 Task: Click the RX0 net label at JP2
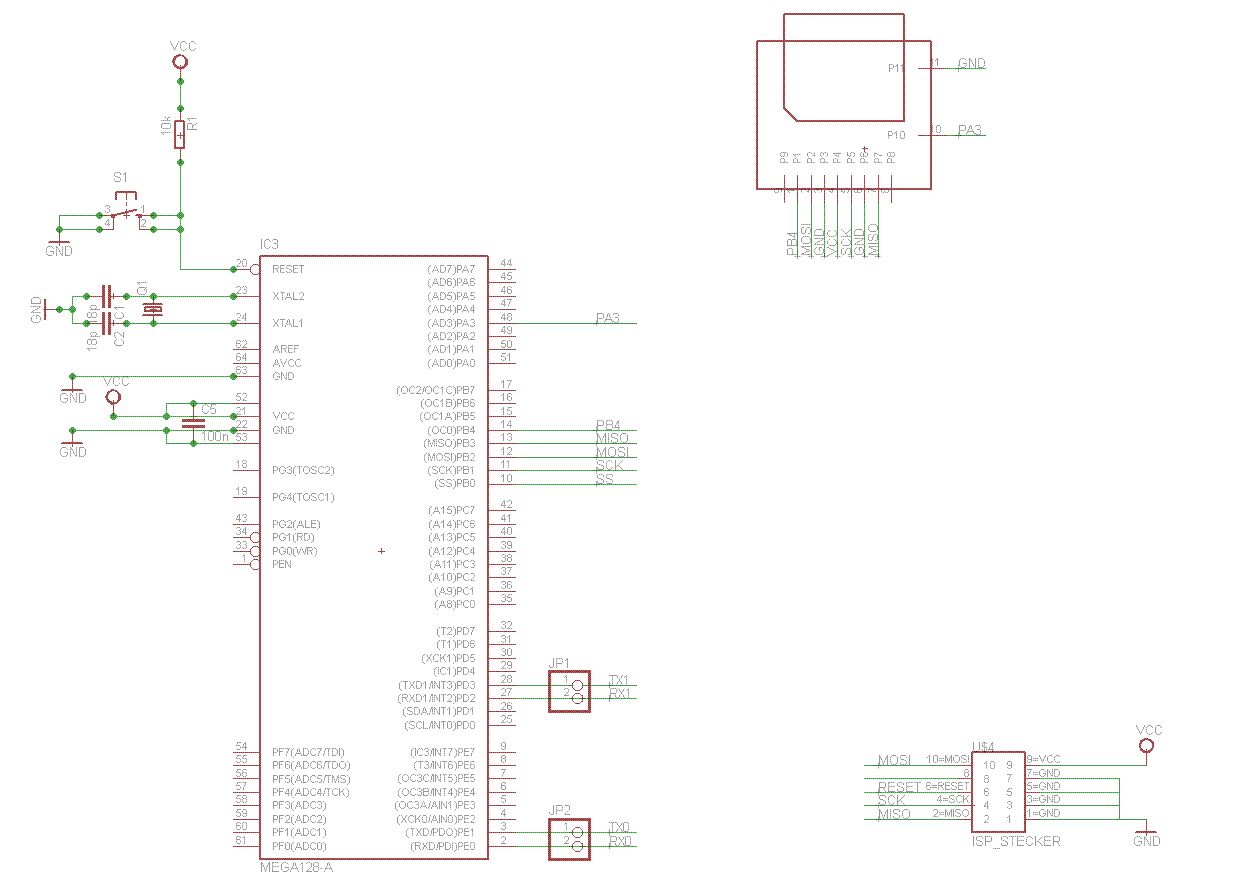click(620, 841)
